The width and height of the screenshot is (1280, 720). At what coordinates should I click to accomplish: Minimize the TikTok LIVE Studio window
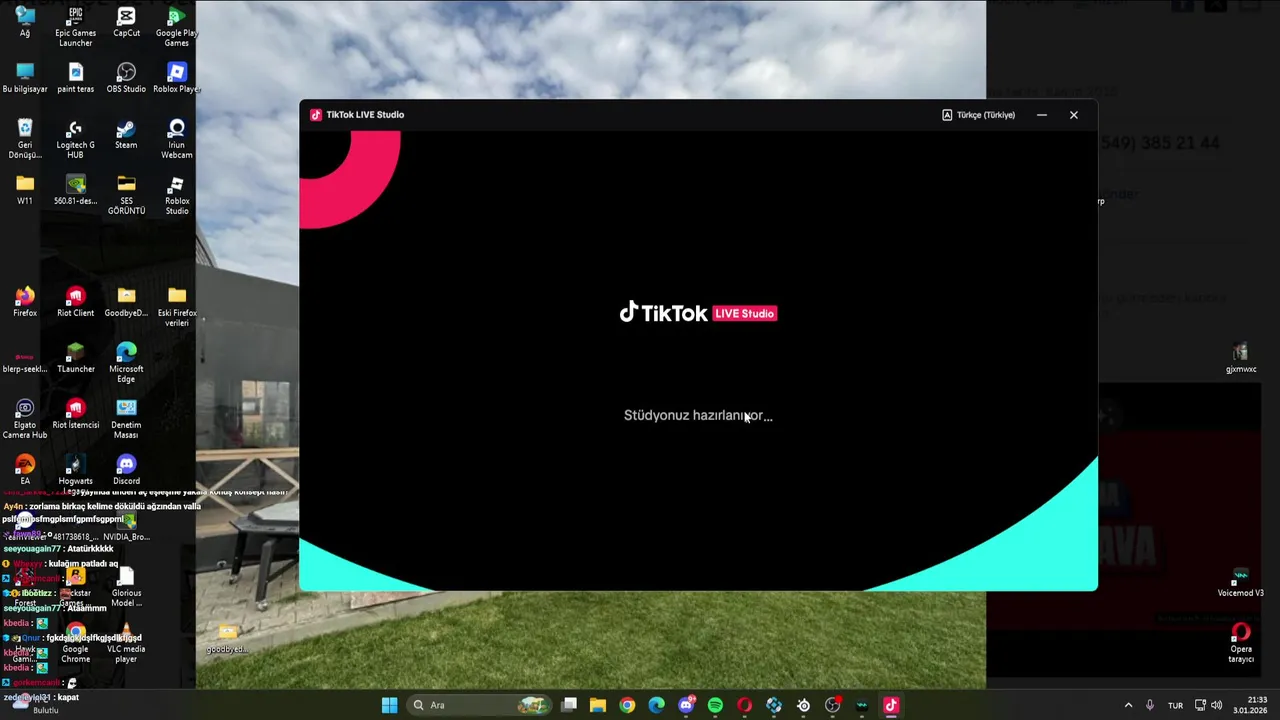click(x=1042, y=115)
